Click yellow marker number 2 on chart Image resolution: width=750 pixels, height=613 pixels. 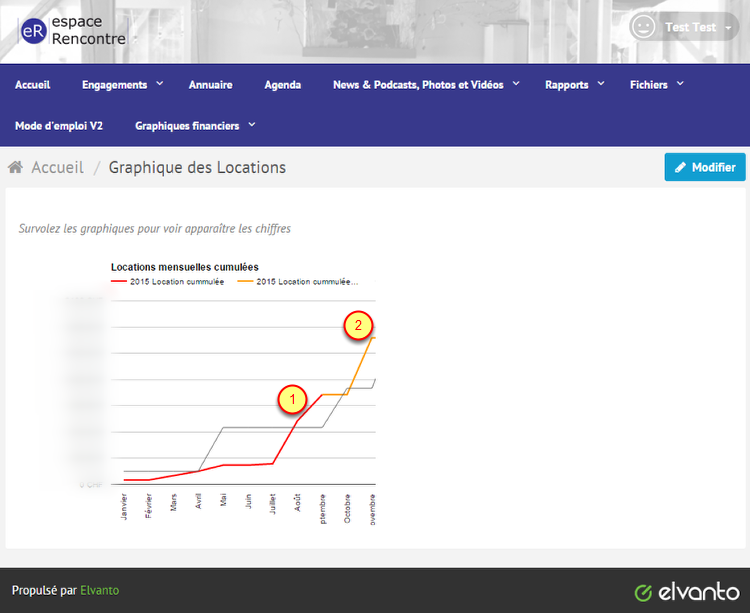[358, 325]
